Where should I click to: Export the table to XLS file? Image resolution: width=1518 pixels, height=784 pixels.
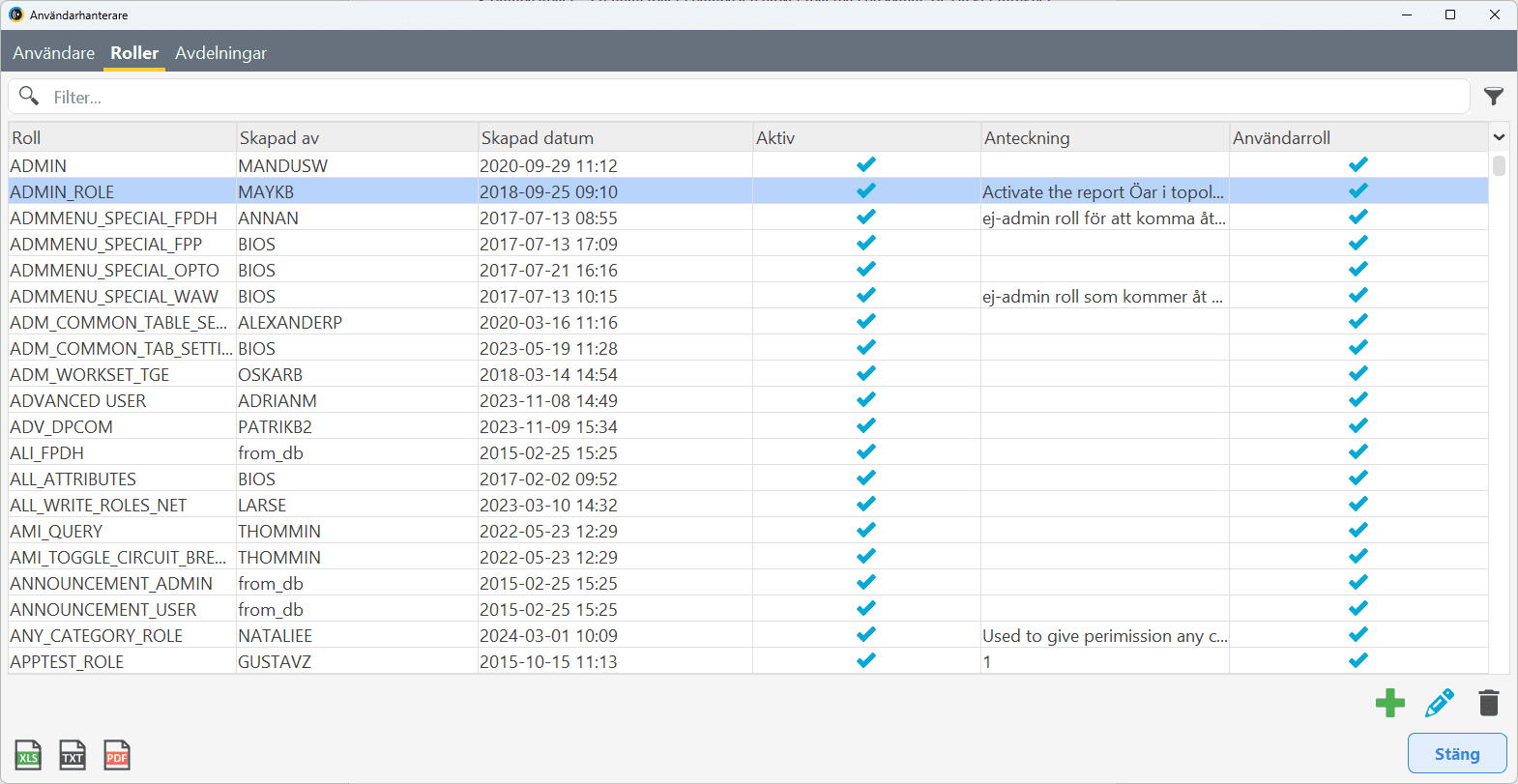pos(28,755)
